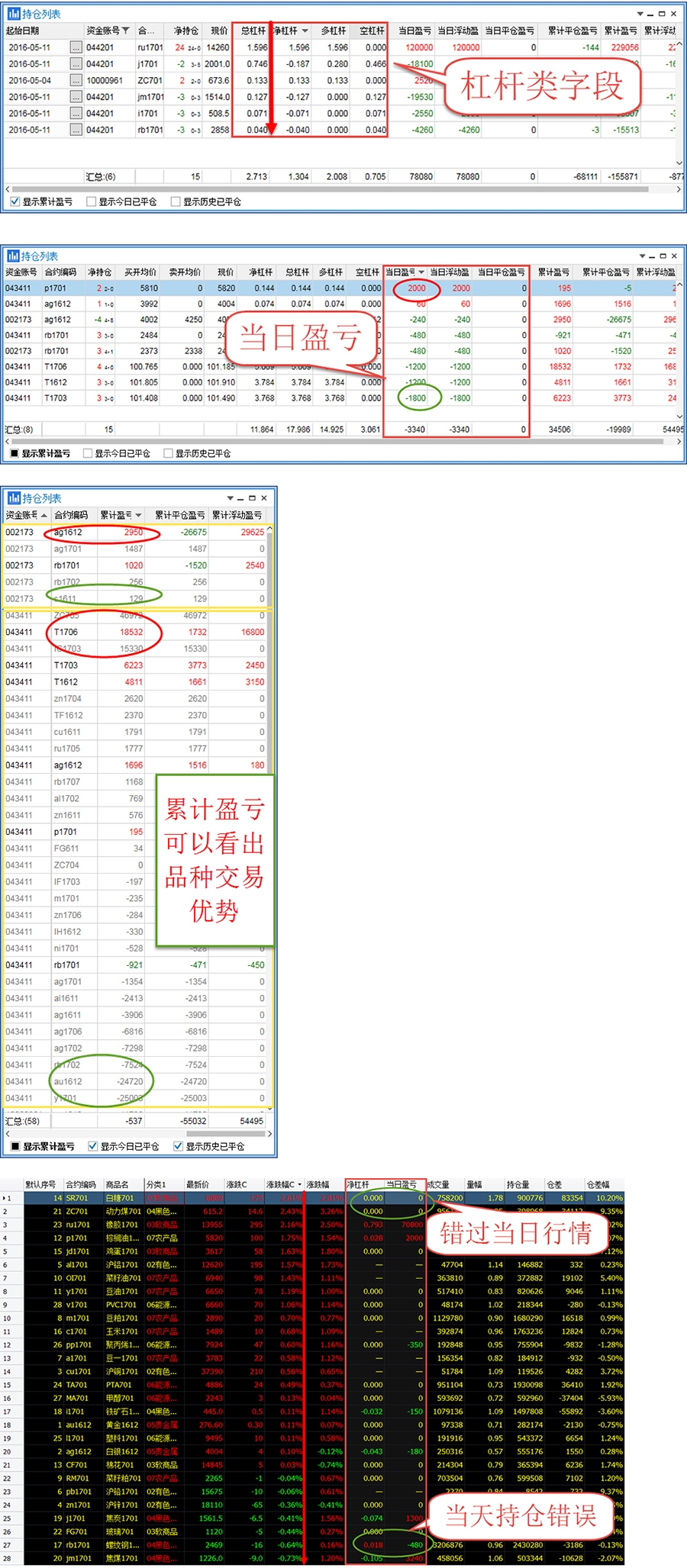
Task: Toggle sort arrow on 涨跌幅C column, quote table
Action: tap(300, 1184)
